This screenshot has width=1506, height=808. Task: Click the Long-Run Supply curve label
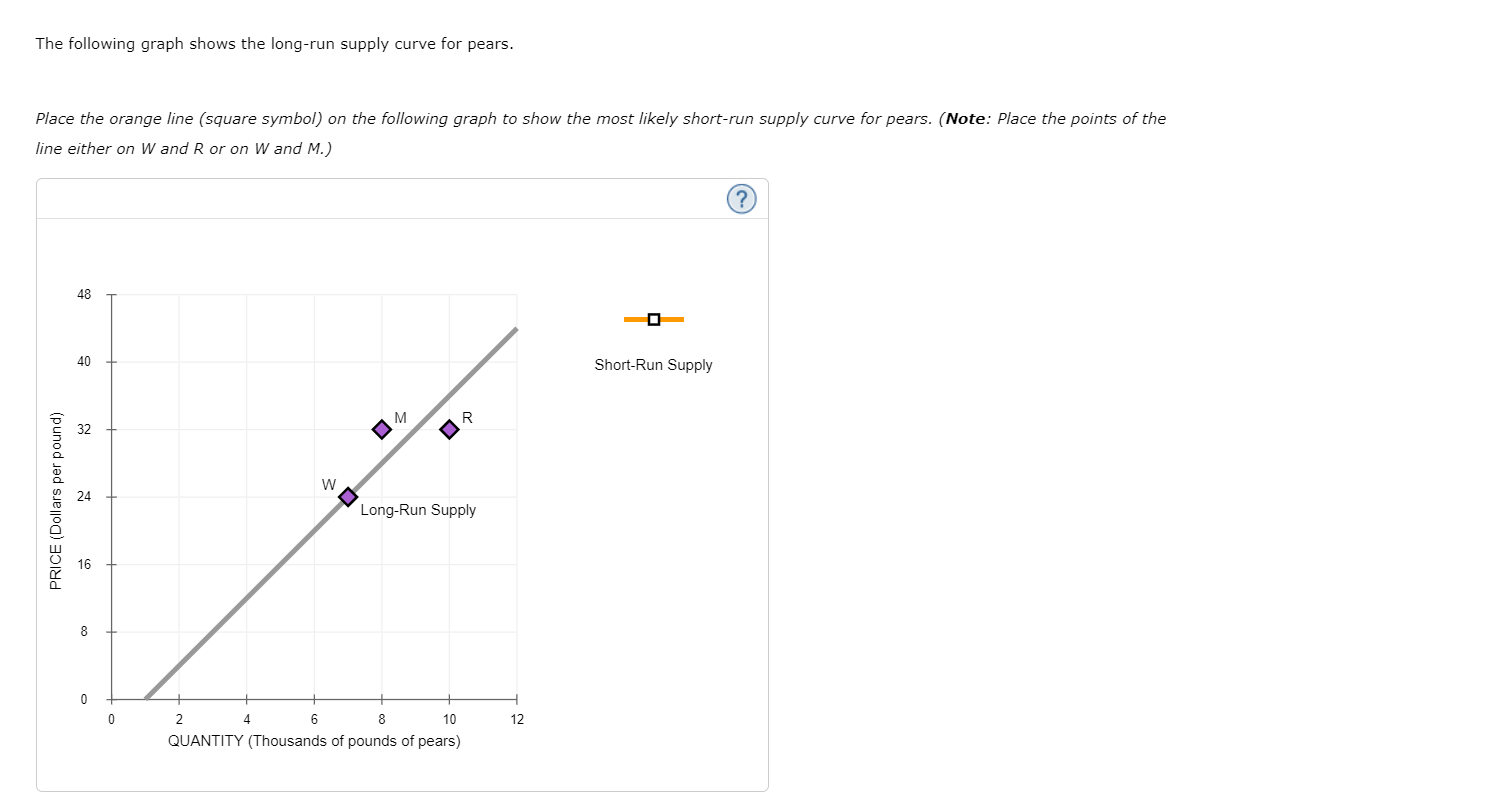(418, 510)
